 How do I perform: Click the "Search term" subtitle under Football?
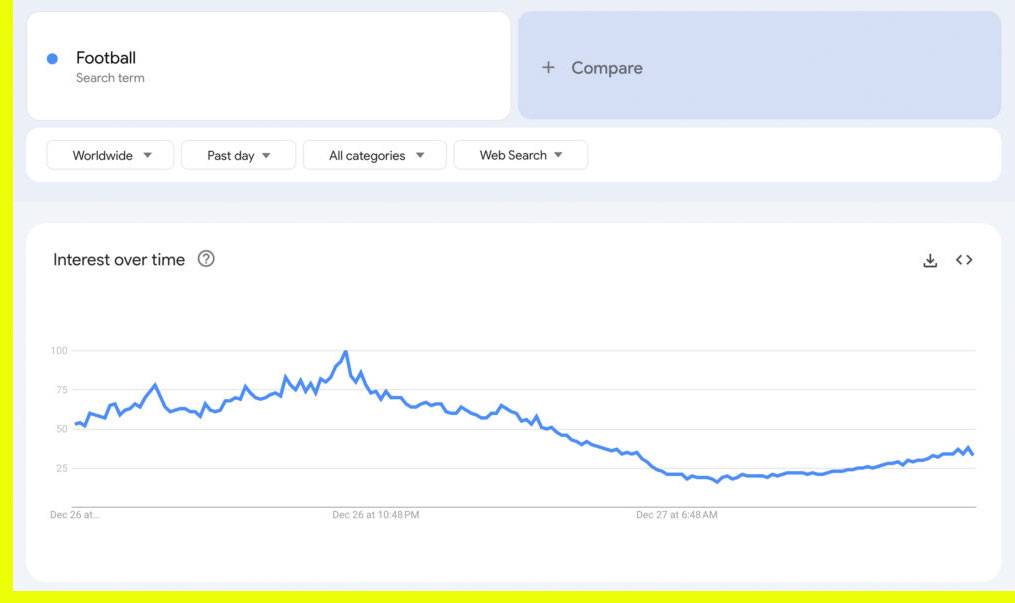click(110, 78)
